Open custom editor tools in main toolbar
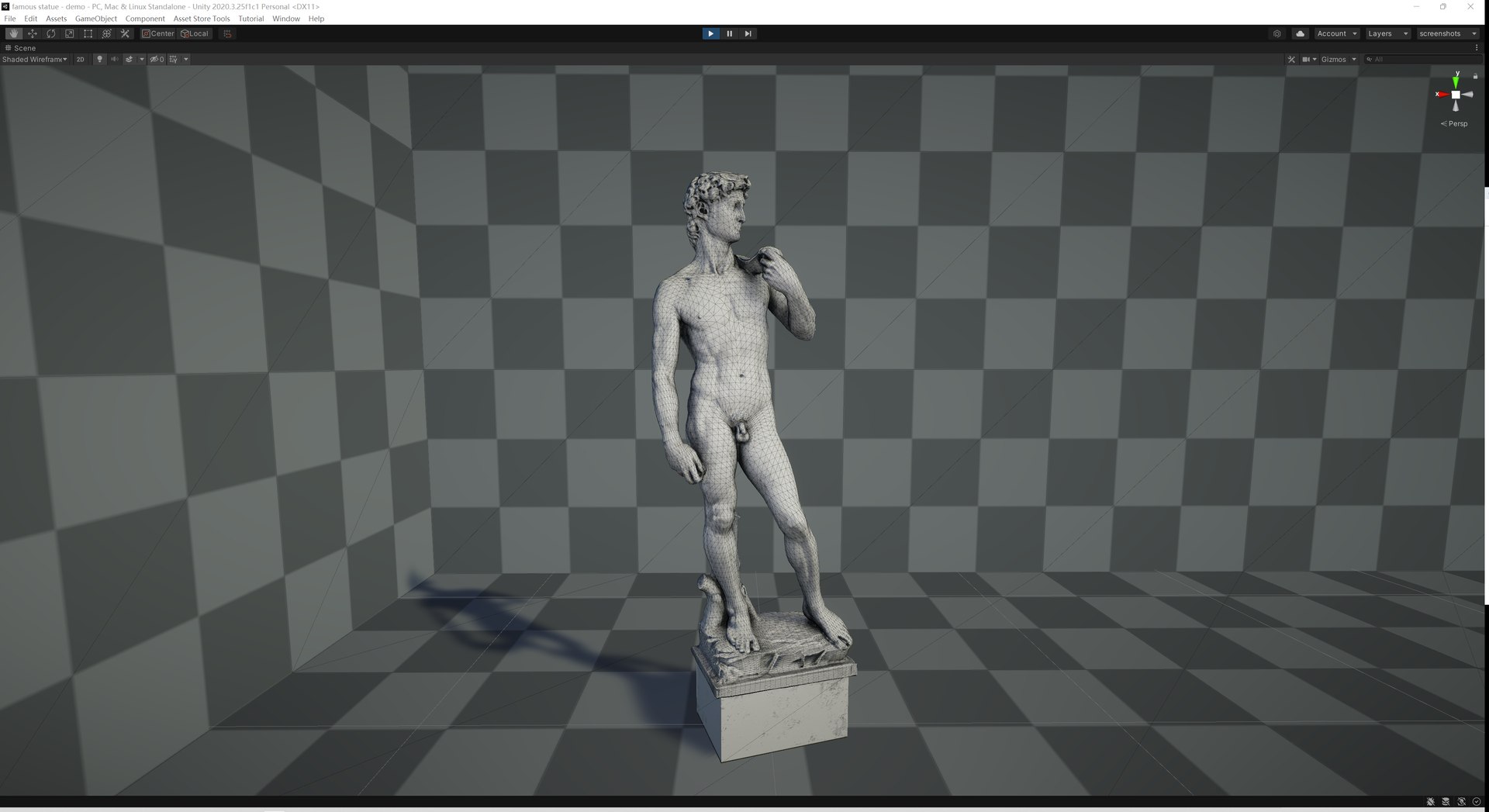Viewport: 1489px width, 812px height. click(126, 33)
